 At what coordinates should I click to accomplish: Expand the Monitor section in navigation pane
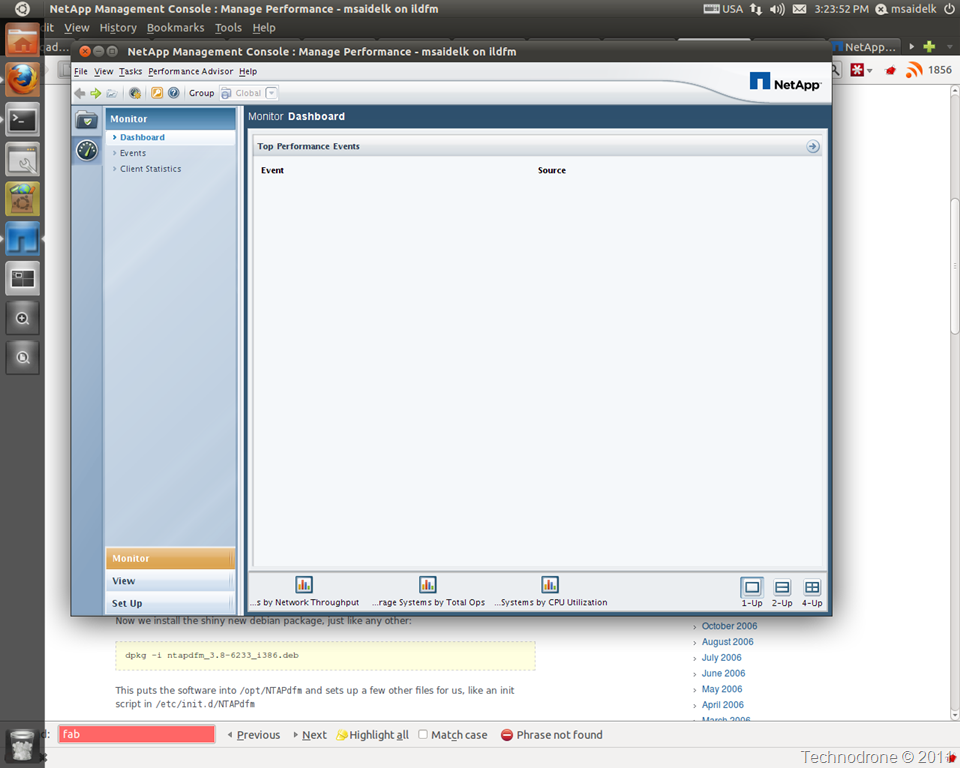[170, 559]
